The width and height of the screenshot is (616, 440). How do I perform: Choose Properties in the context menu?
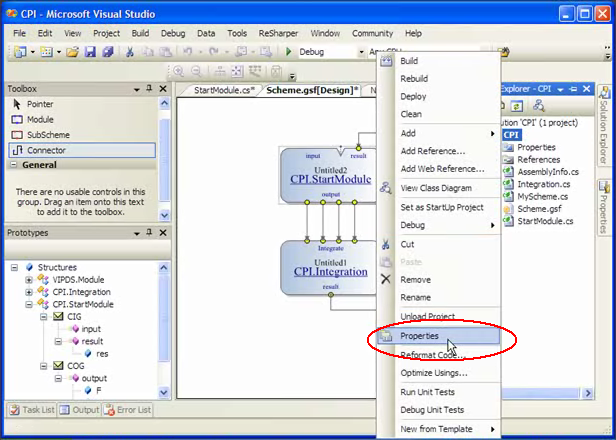pos(419,337)
